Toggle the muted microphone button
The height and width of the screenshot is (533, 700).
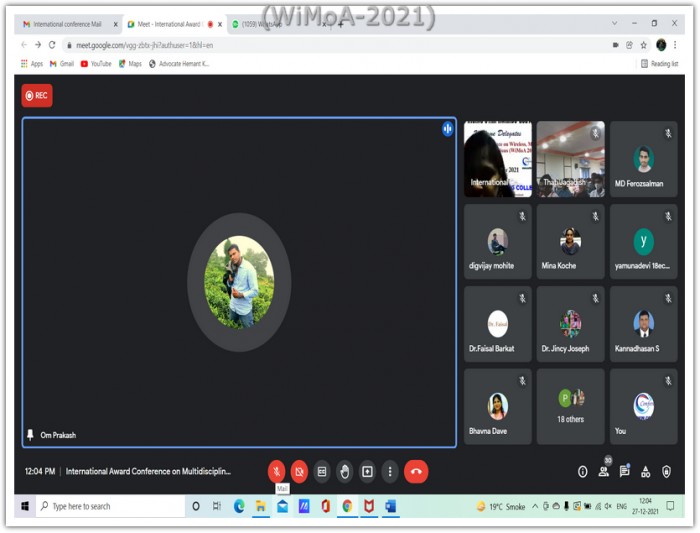click(277, 471)
